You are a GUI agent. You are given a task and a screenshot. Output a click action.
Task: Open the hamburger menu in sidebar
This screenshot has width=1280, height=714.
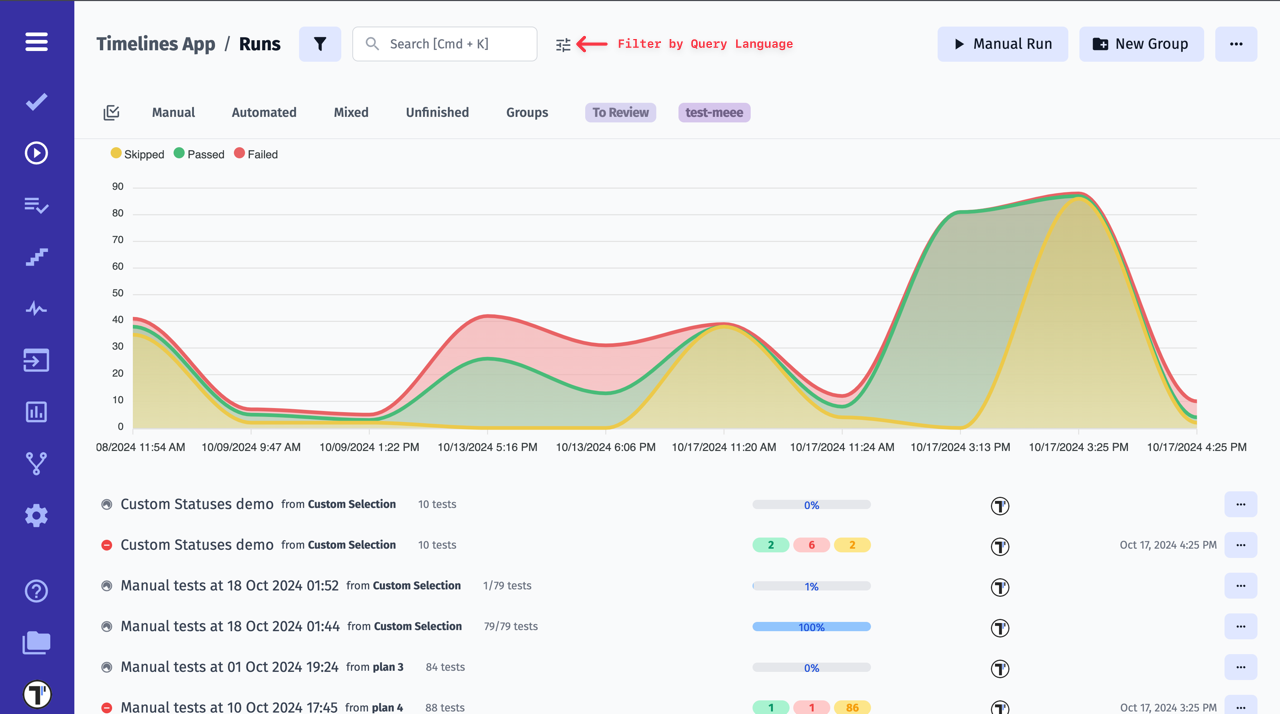[x=36, y=42]
